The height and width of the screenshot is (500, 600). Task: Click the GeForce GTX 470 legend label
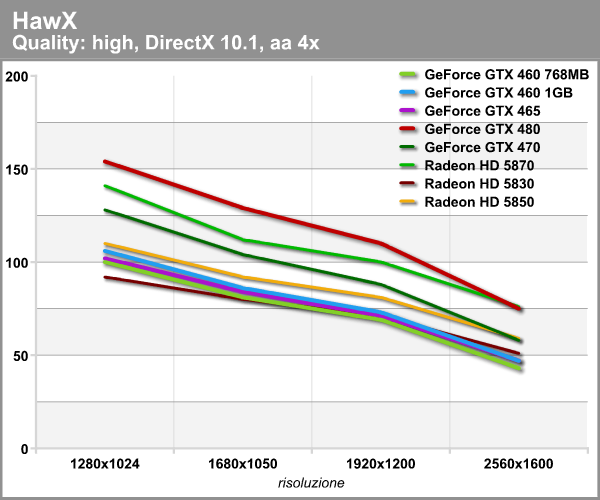pos(482,147)
